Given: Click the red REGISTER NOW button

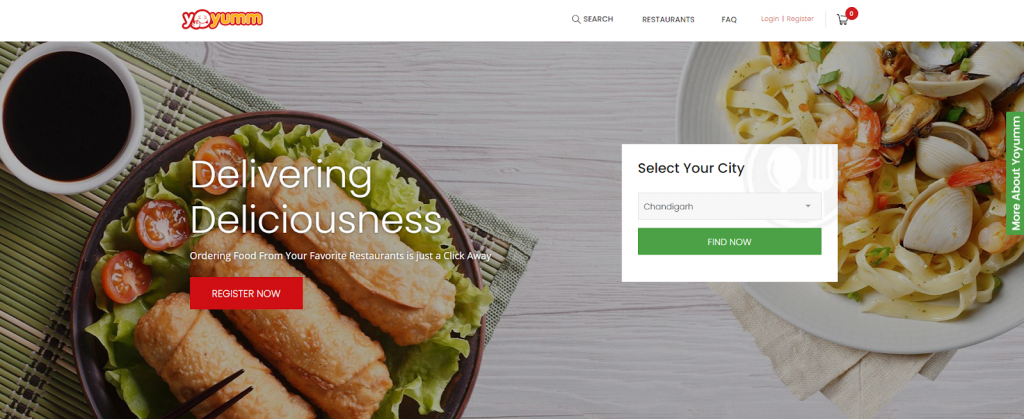Looking at the screenshot, I should pyautogui.click(x=246, y=293).
